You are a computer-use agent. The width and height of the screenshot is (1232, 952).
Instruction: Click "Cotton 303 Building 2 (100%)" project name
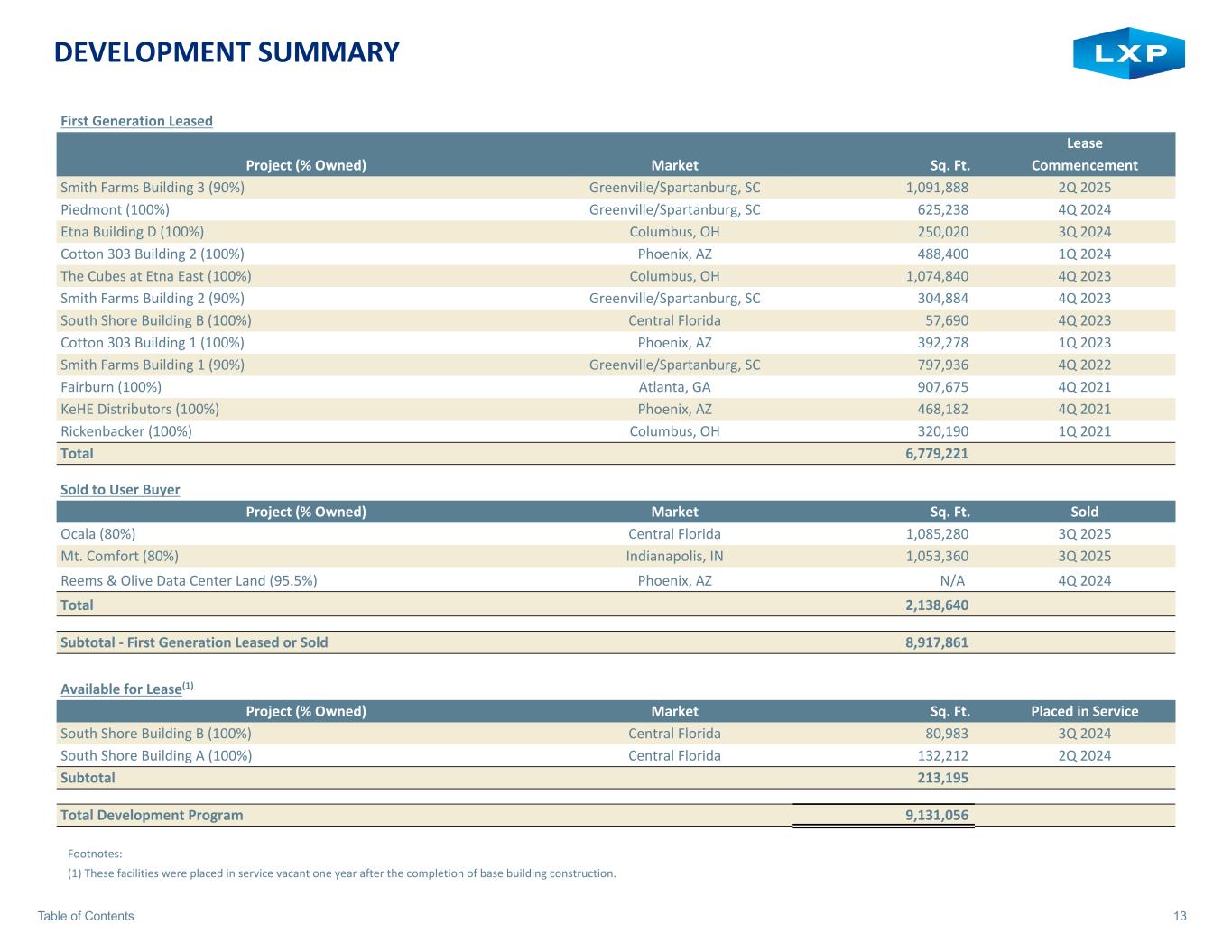pos(153,254)
